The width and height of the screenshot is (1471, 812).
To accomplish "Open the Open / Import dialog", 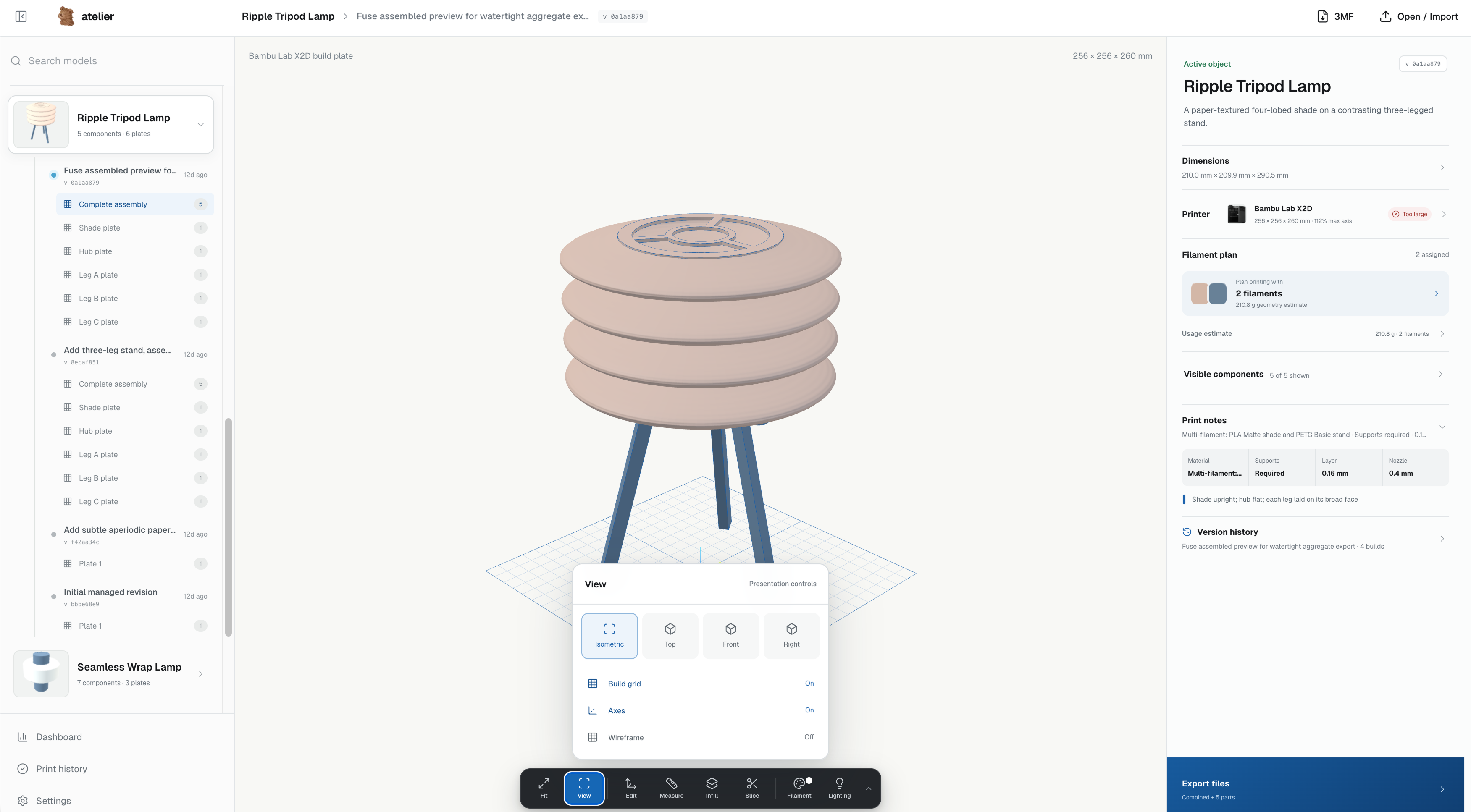I will [1418, 16].
